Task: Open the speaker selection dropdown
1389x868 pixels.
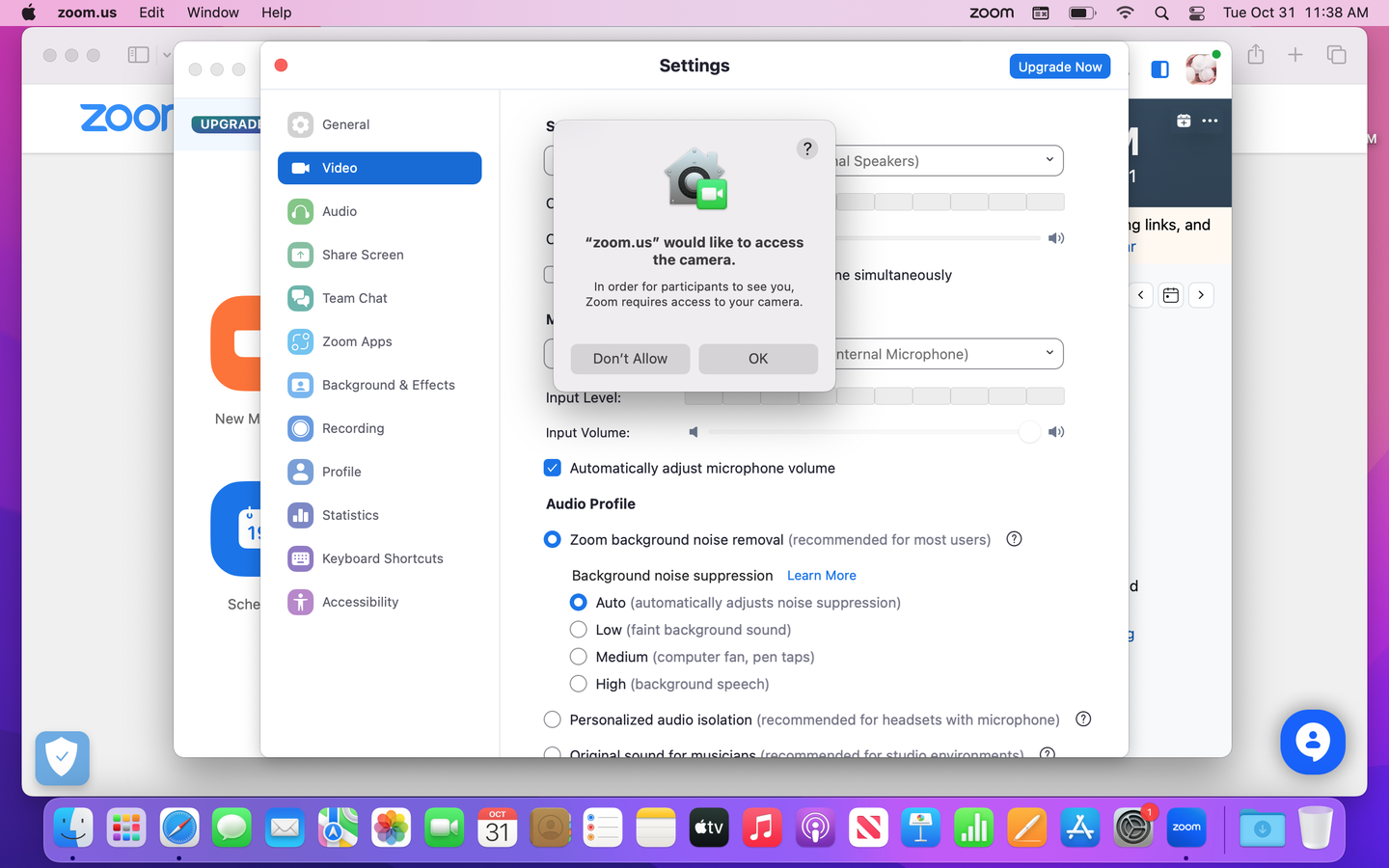Action: (1050, 160)
